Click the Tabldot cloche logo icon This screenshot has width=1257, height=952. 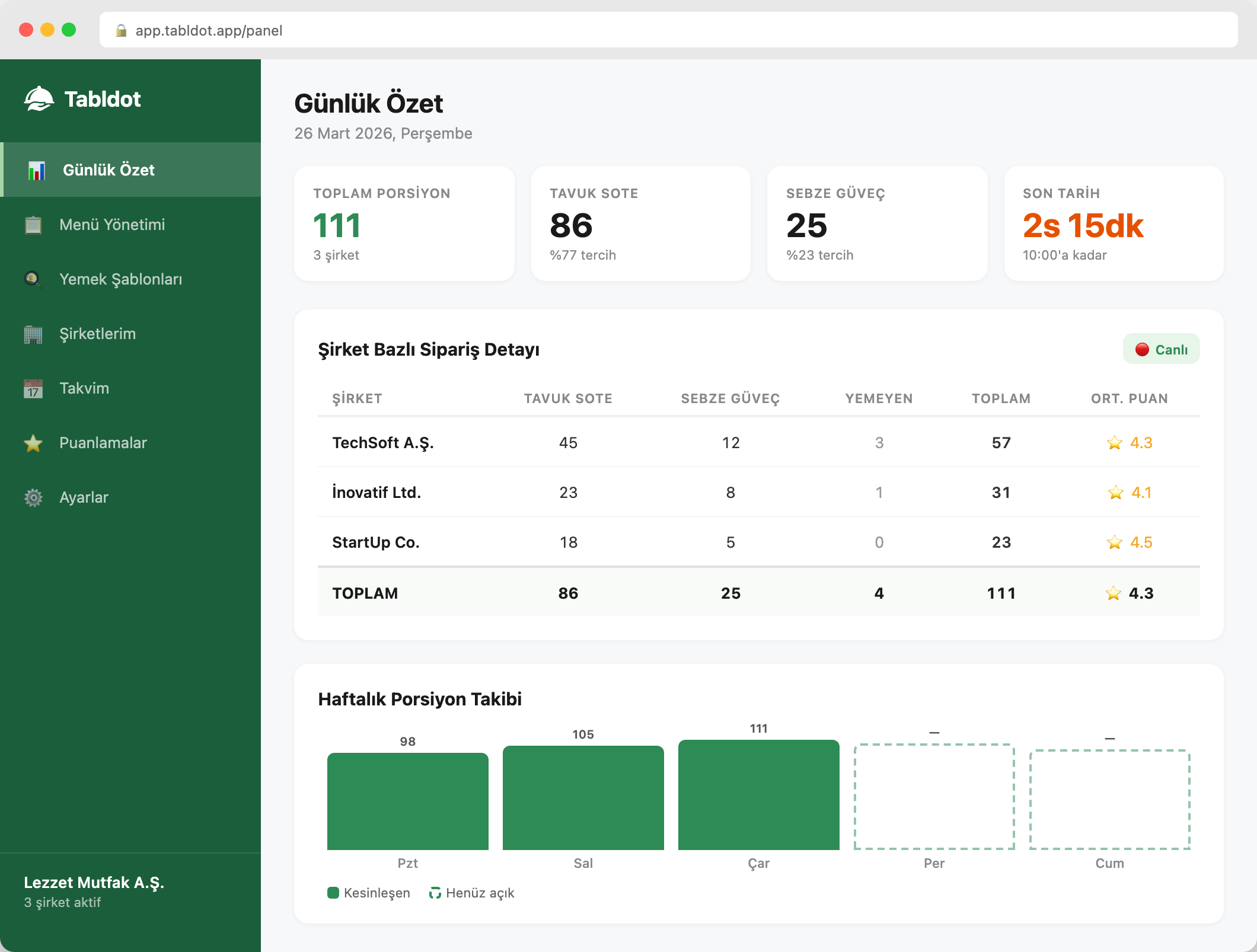point(39,99)
